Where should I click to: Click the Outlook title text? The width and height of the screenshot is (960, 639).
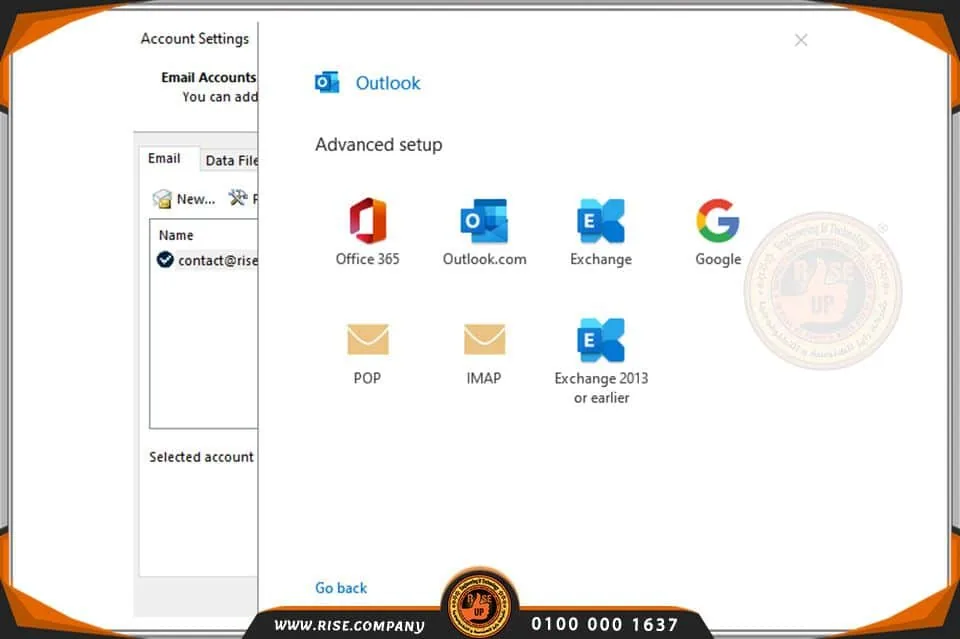tap(388, 83)
